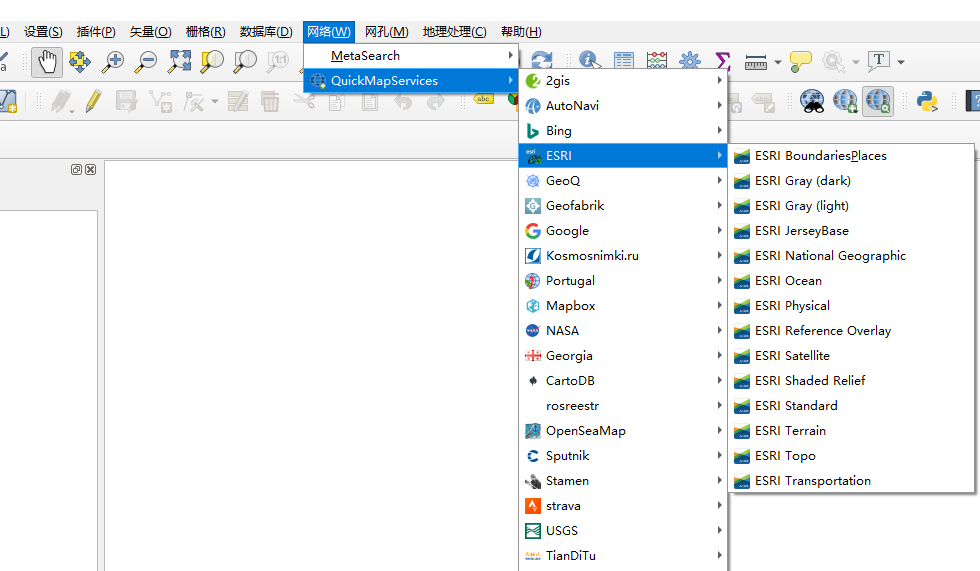Open the Field Calculator abacus icon
Screen dimensions: 980x571
pyautogui.click(x=657, y=61)
